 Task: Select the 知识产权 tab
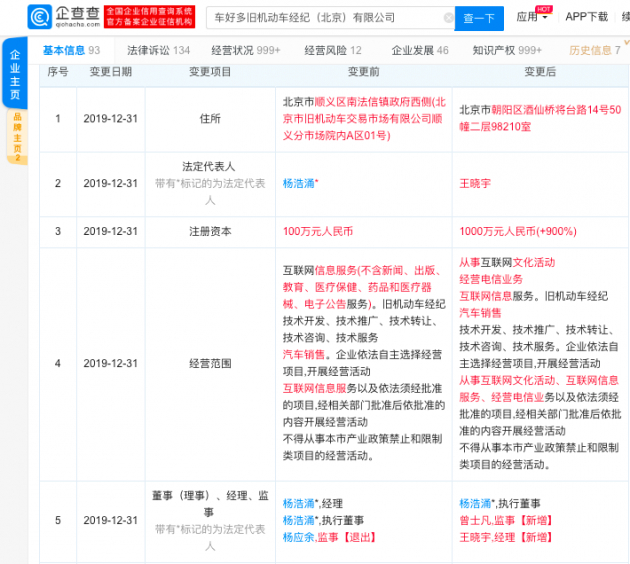click(507, 50)
